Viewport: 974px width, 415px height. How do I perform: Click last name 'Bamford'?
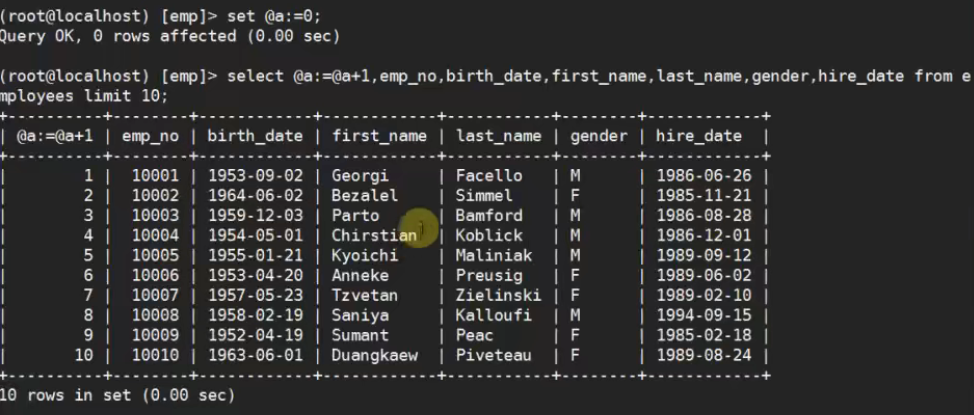pyautogui.click(x=489, y=216)
